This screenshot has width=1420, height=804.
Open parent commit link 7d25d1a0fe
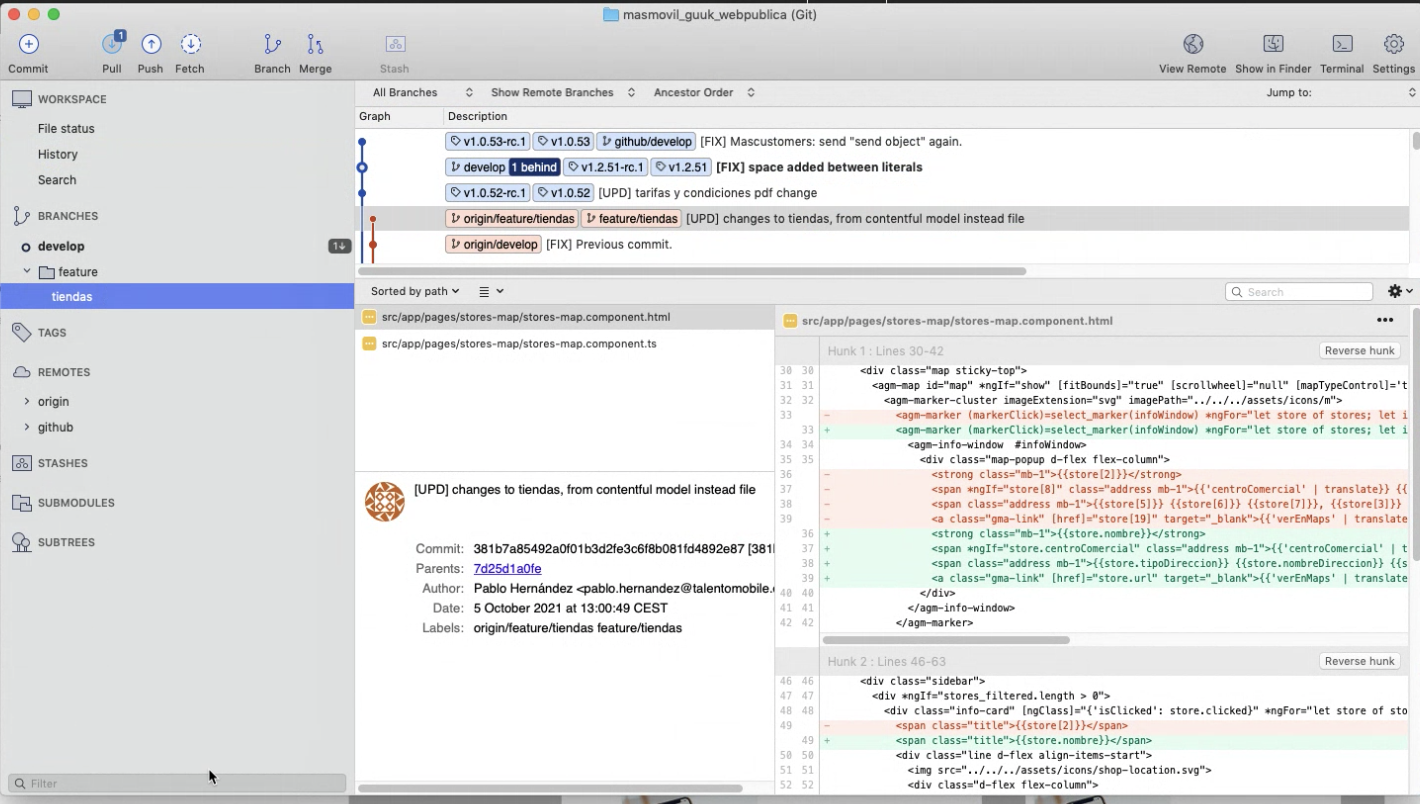(x=507, y=568)
